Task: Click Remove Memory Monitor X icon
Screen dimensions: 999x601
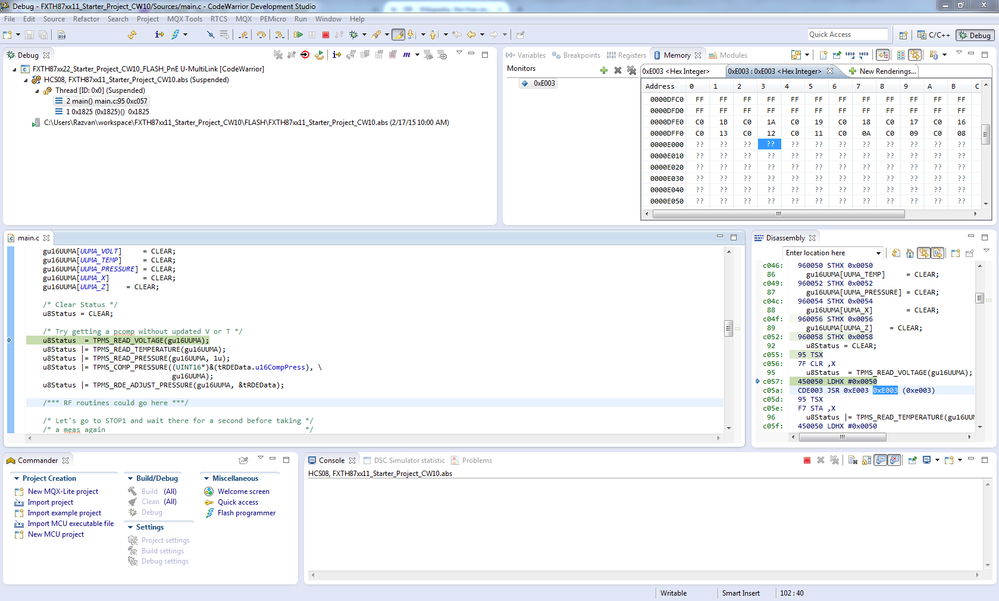Action: (x=617, y=70)
